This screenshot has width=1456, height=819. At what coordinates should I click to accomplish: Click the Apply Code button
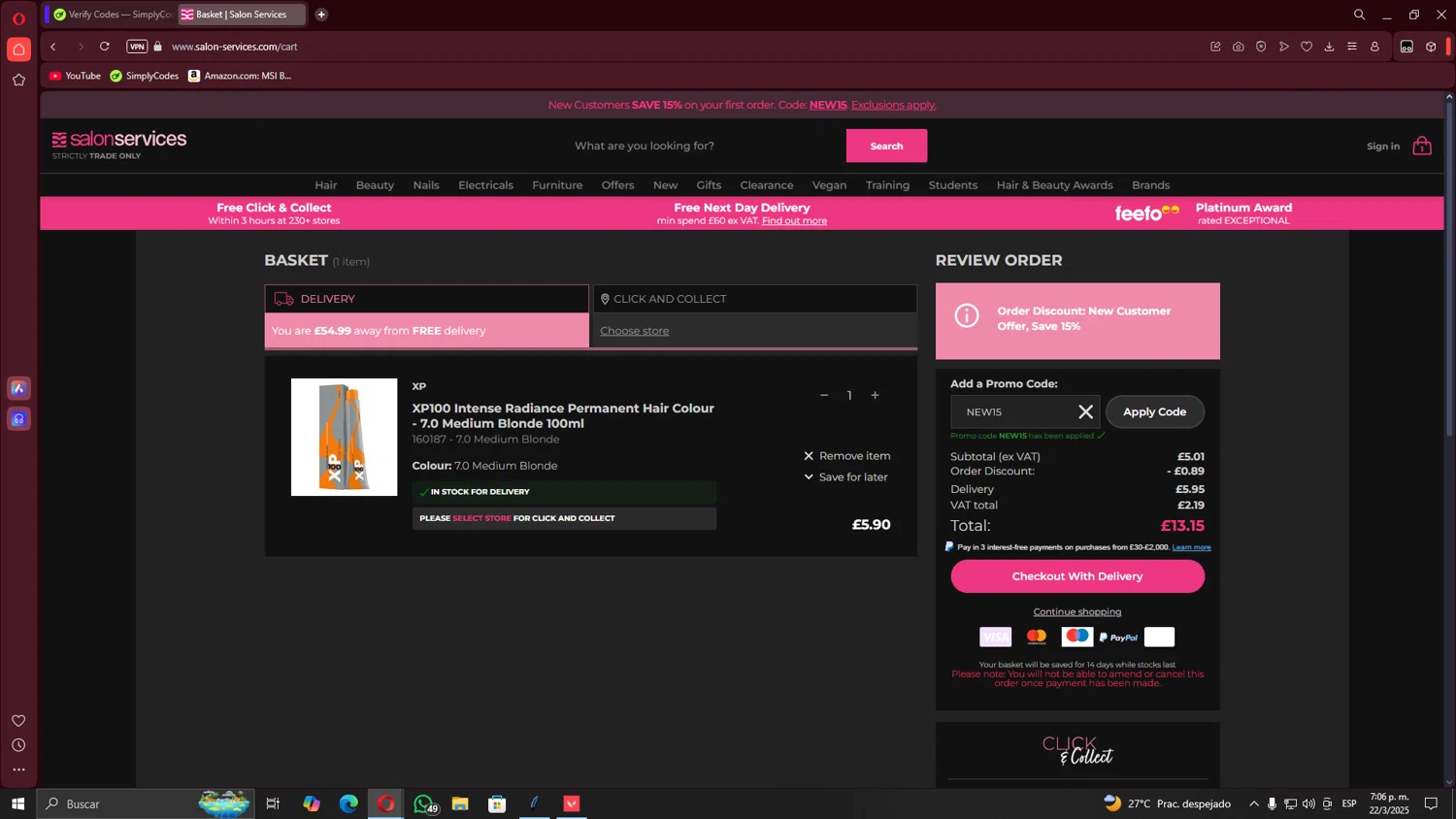pyautogui.click(x=1154, y=412)
